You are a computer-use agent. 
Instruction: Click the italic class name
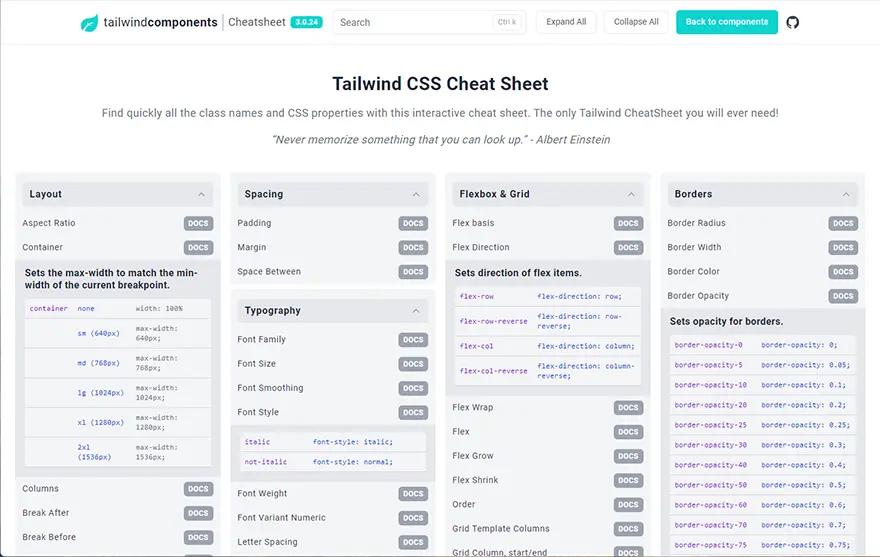coord(257,442)
